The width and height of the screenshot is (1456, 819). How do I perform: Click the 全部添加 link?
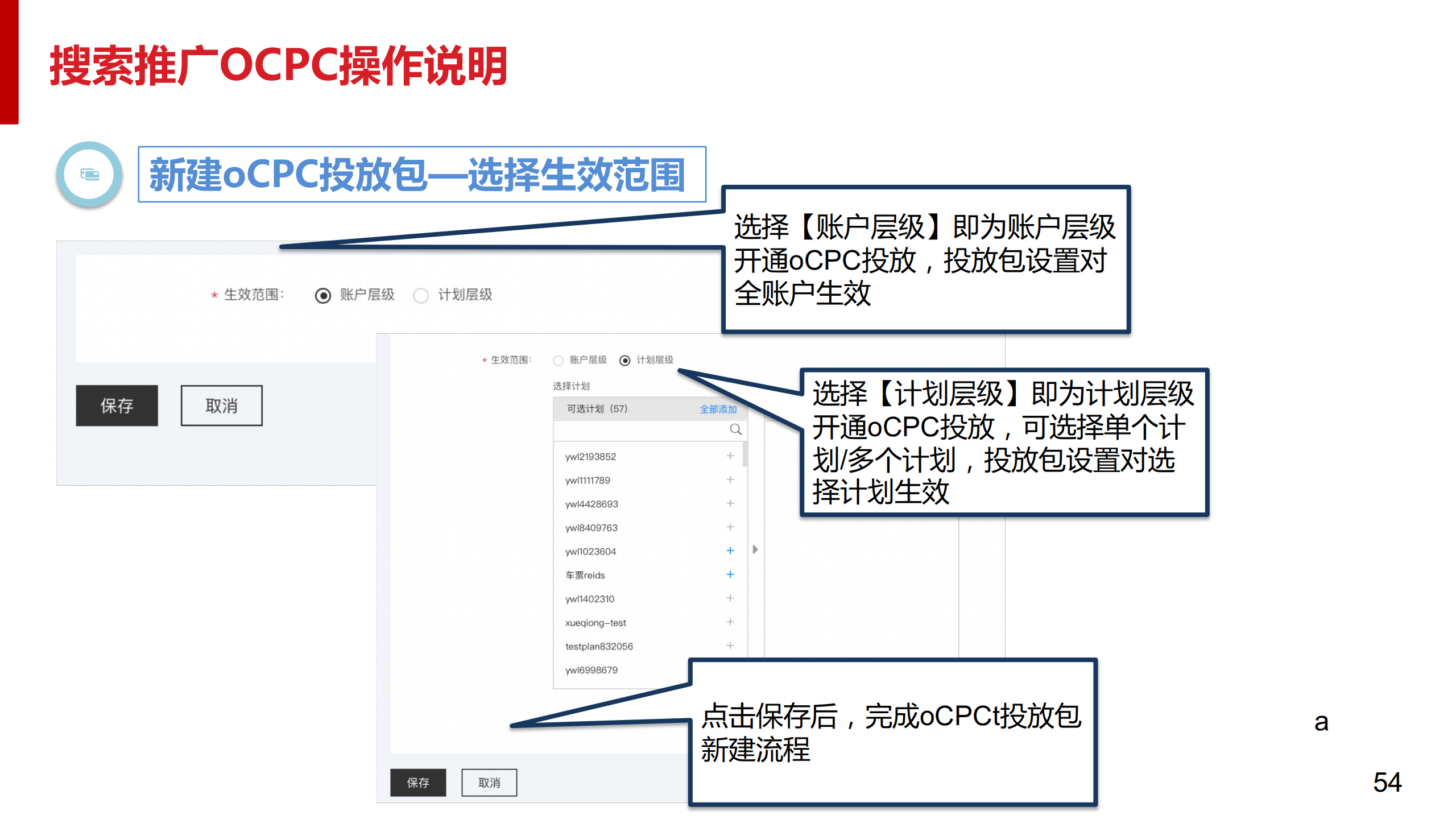[x=718, y=409]
